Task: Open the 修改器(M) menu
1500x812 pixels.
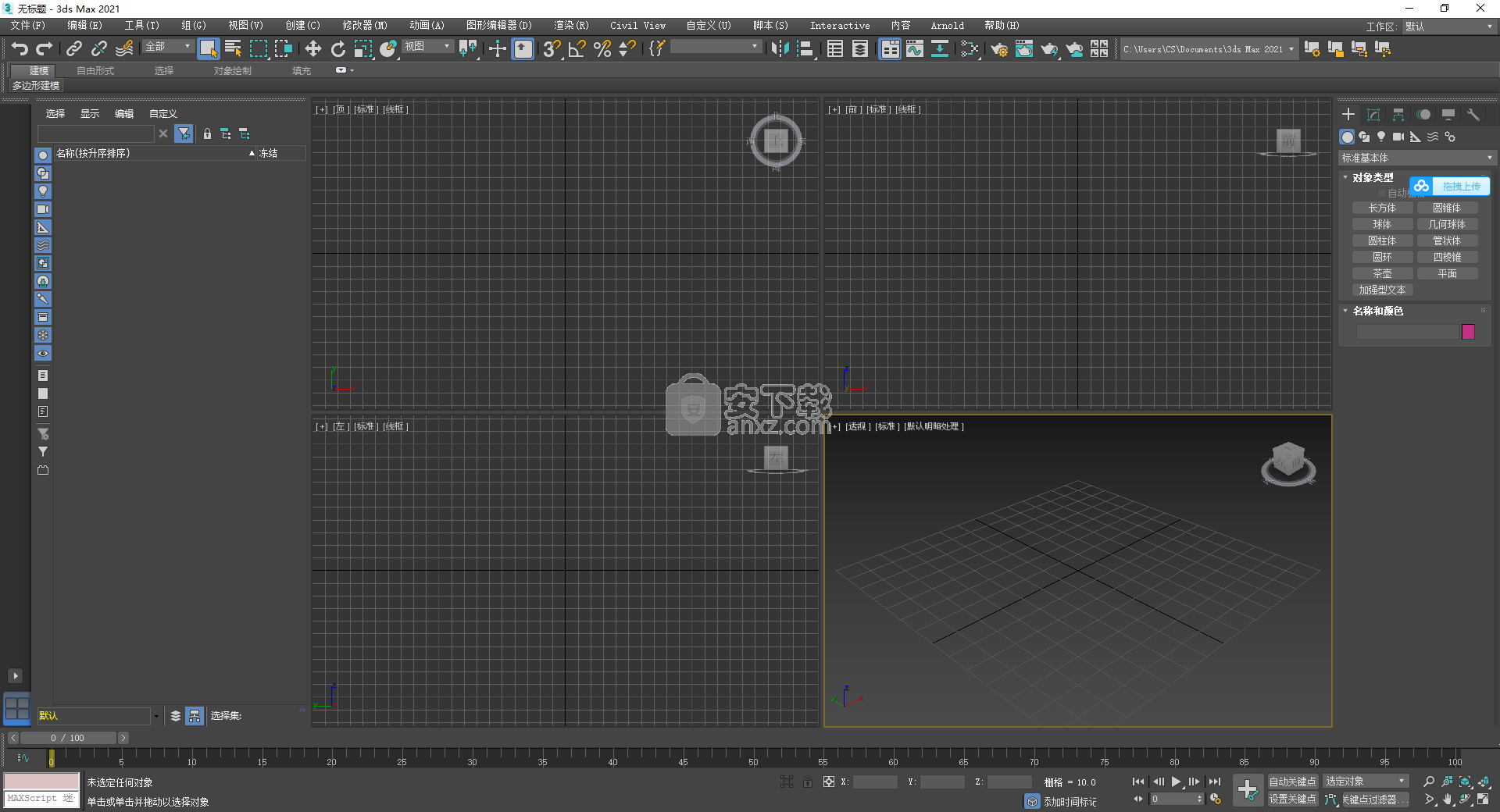Action: (365, 26)
